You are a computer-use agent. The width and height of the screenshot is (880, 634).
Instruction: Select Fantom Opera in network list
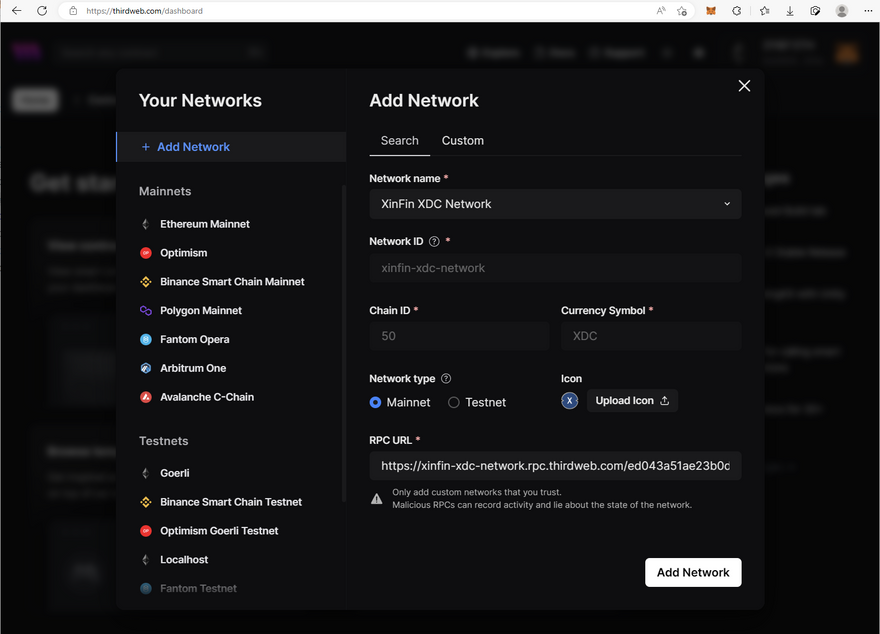coord(195,339)
